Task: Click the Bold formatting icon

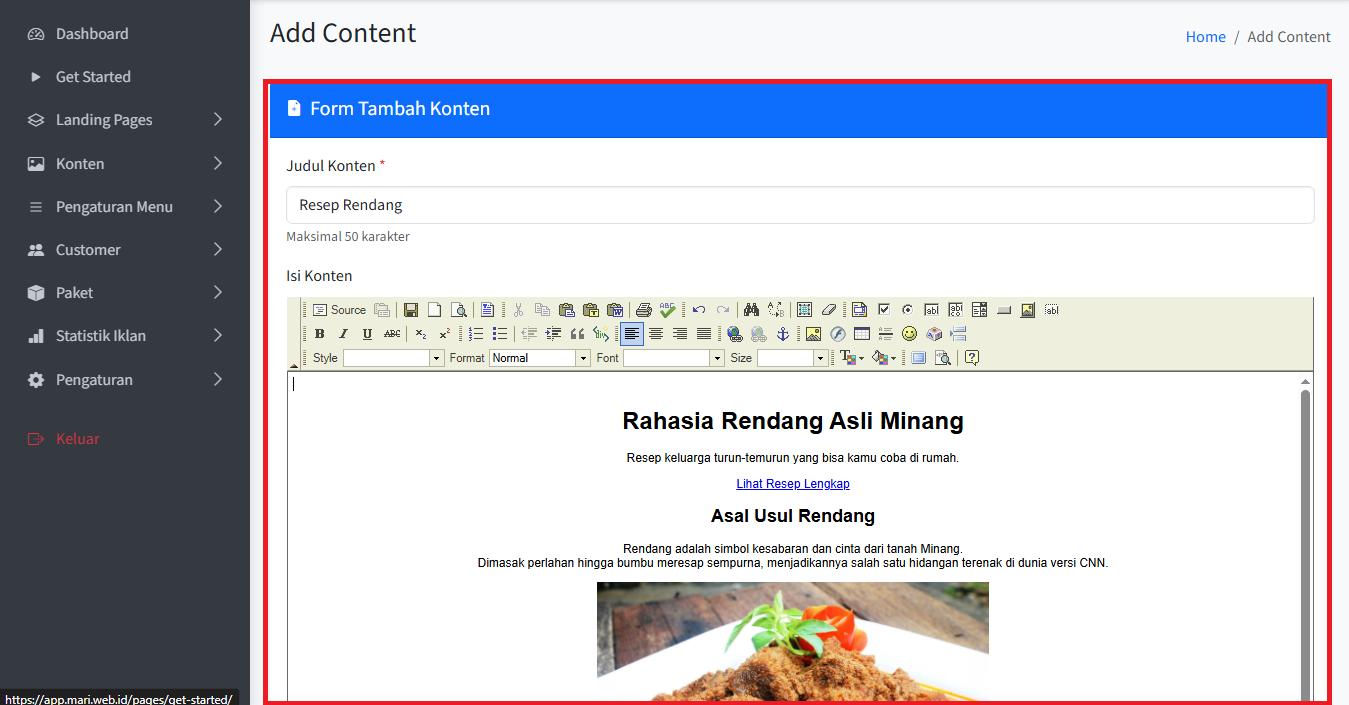Action: [320, 334]
